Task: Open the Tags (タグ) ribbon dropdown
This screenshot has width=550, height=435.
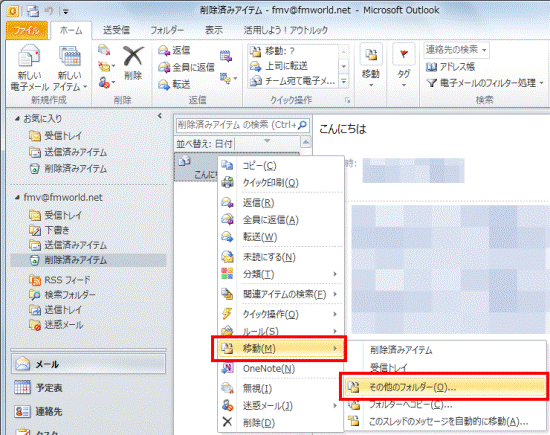Action: [x=404, y=66]
